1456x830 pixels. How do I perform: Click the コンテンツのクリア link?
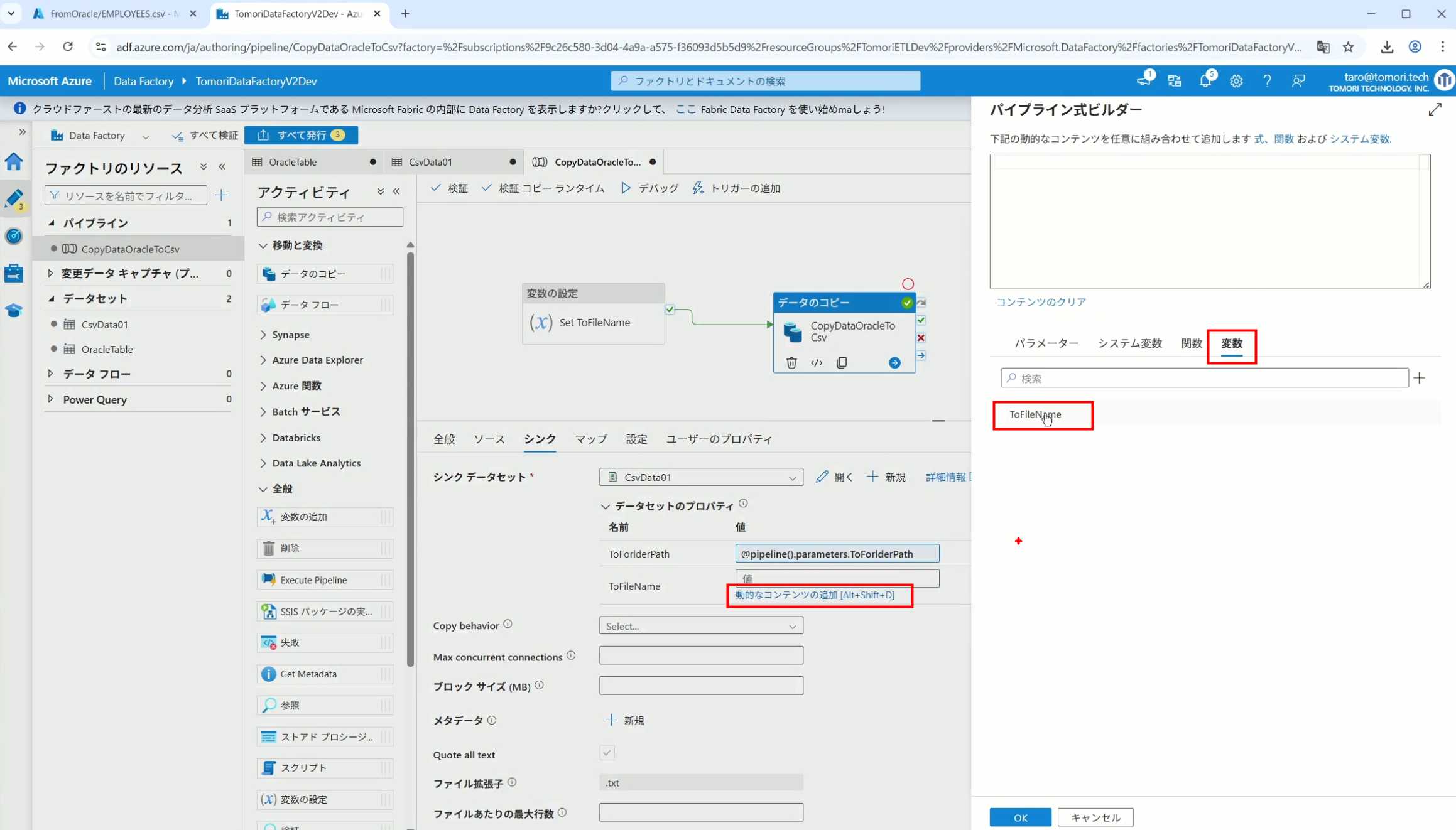(1041, 302)
